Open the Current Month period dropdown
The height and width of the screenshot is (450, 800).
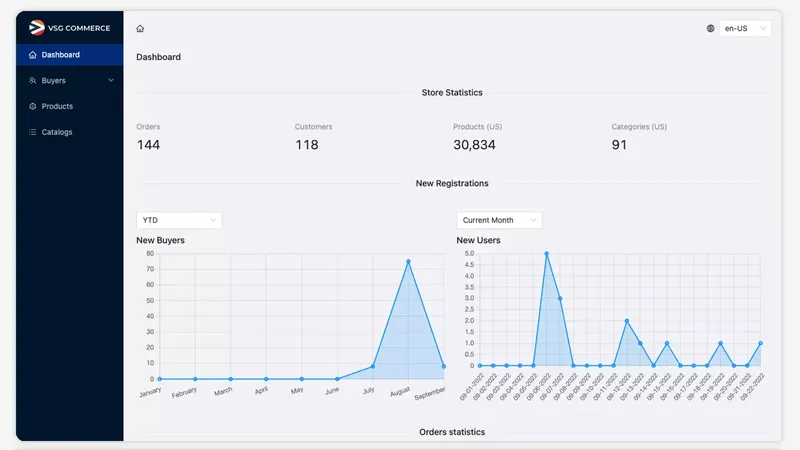tap(499, 220)
